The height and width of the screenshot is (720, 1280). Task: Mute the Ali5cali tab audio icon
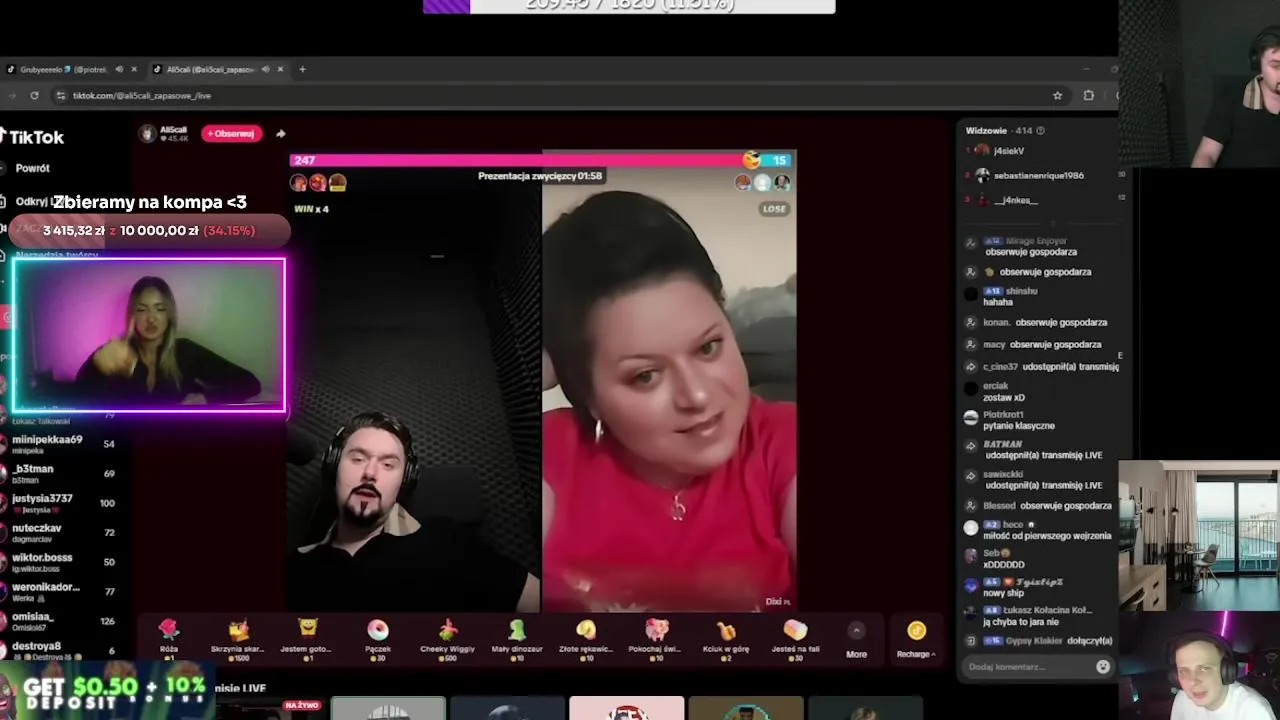[265, 69]
